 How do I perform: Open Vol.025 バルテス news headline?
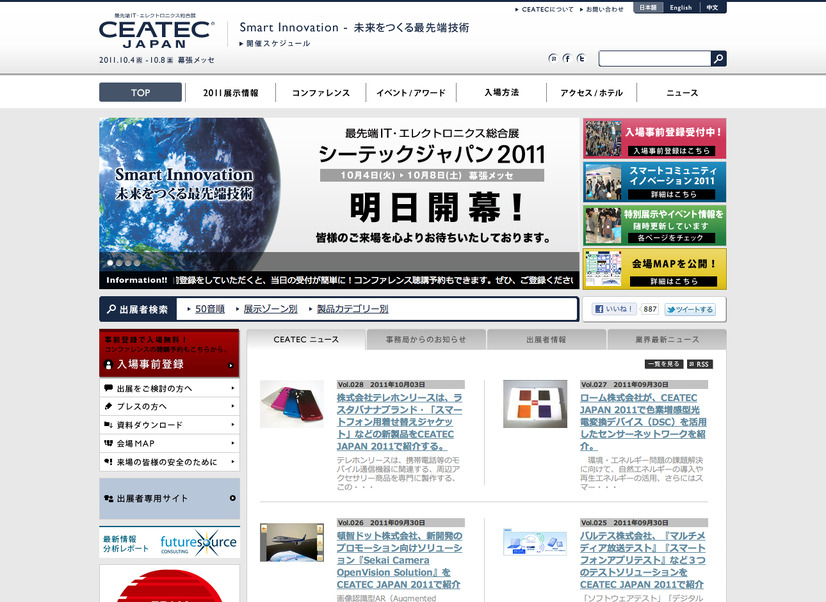(x=643, y=560)
